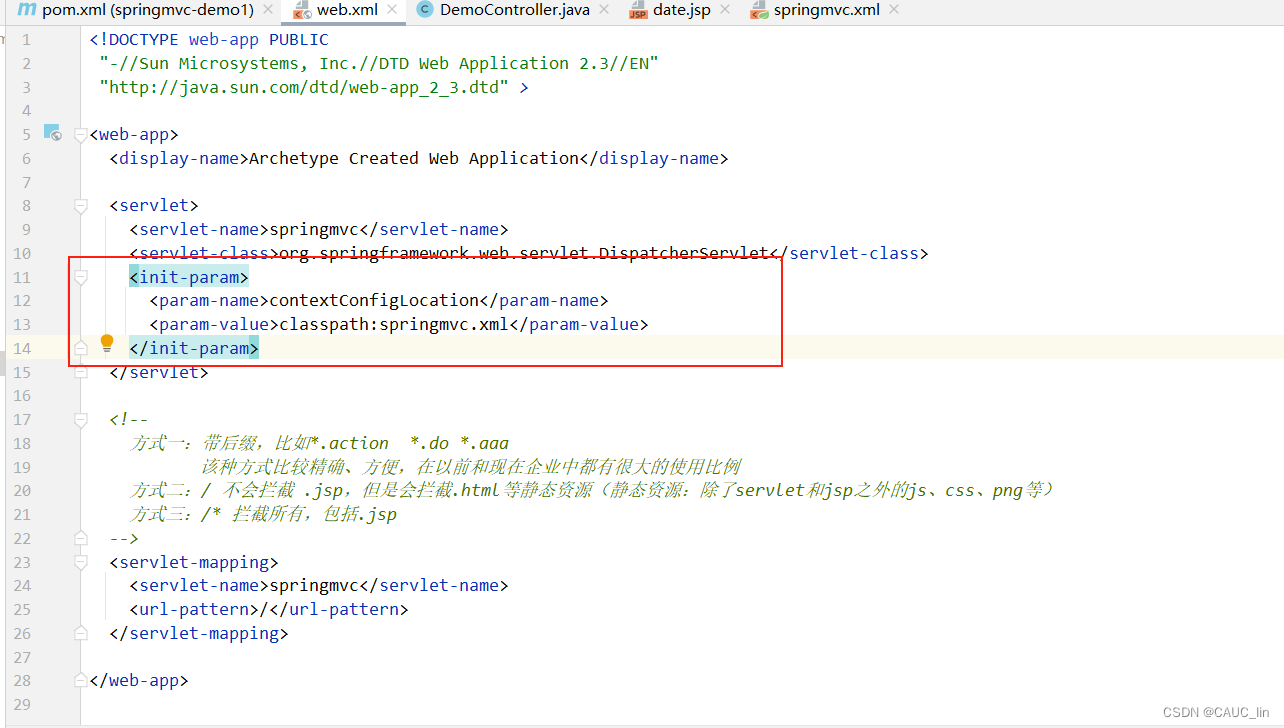1284x728 pixels.
Task: Click the Spring icon on springmvc.xml tab
Action: click(x=758, y=11)
